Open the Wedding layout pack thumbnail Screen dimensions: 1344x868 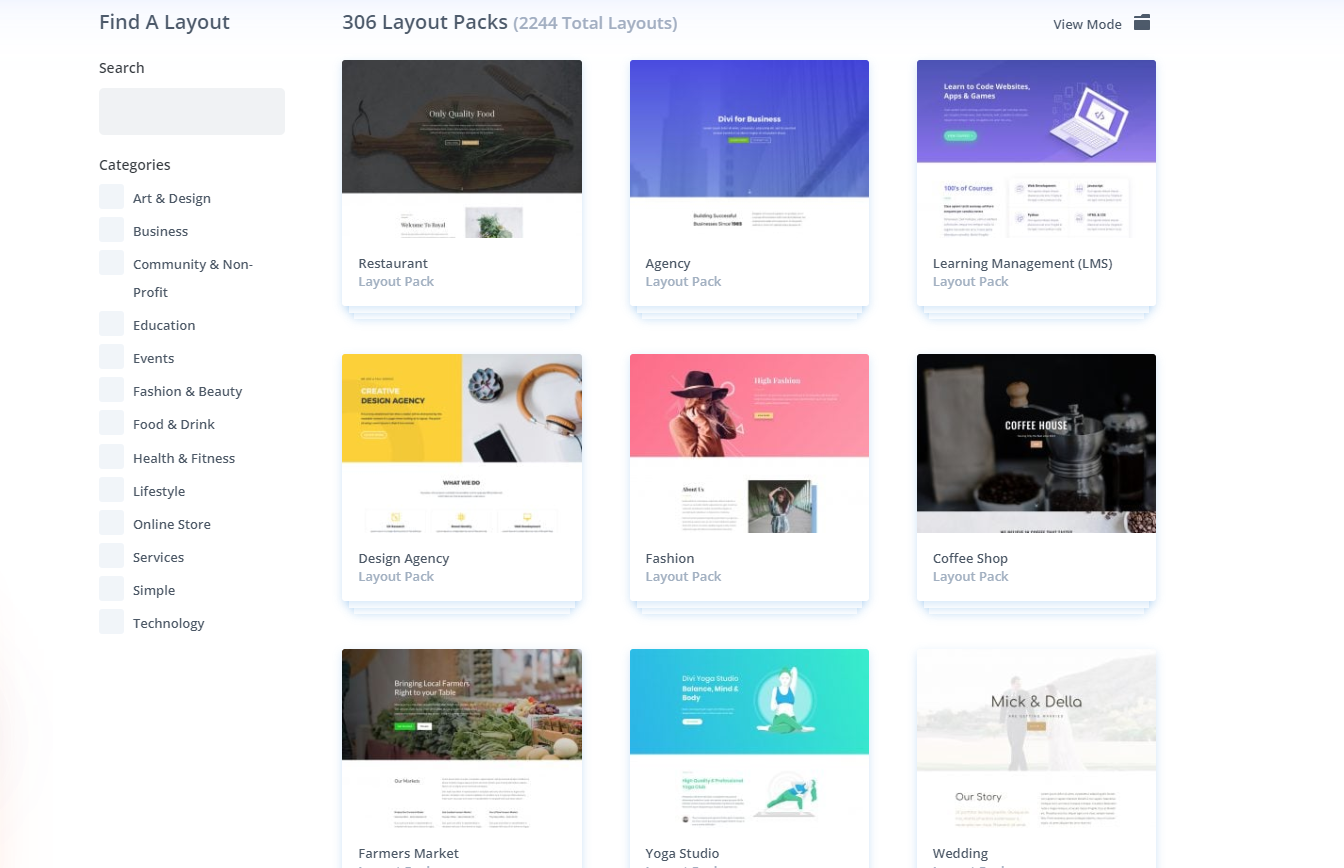click(1036, 738)
